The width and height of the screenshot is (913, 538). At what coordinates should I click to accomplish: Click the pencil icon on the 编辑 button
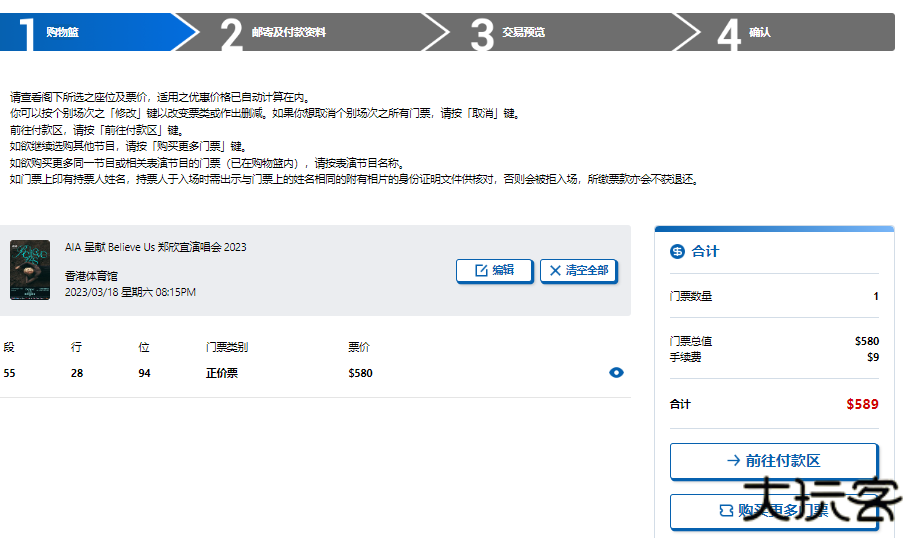tap(481, 270)
